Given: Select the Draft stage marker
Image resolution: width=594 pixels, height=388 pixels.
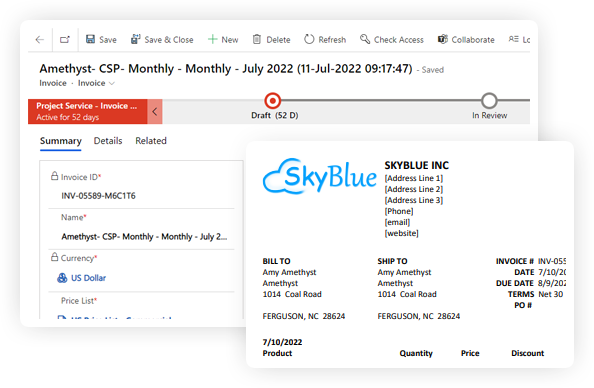Looking at the screenshot, I should tap(273, 101).
